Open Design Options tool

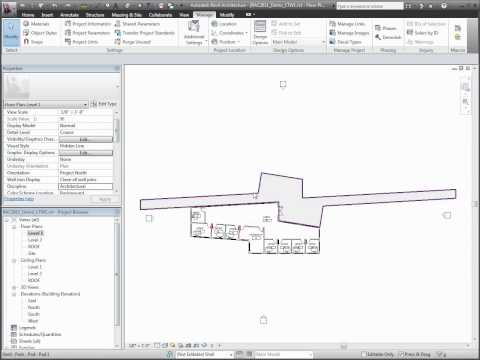coord(260,33)
